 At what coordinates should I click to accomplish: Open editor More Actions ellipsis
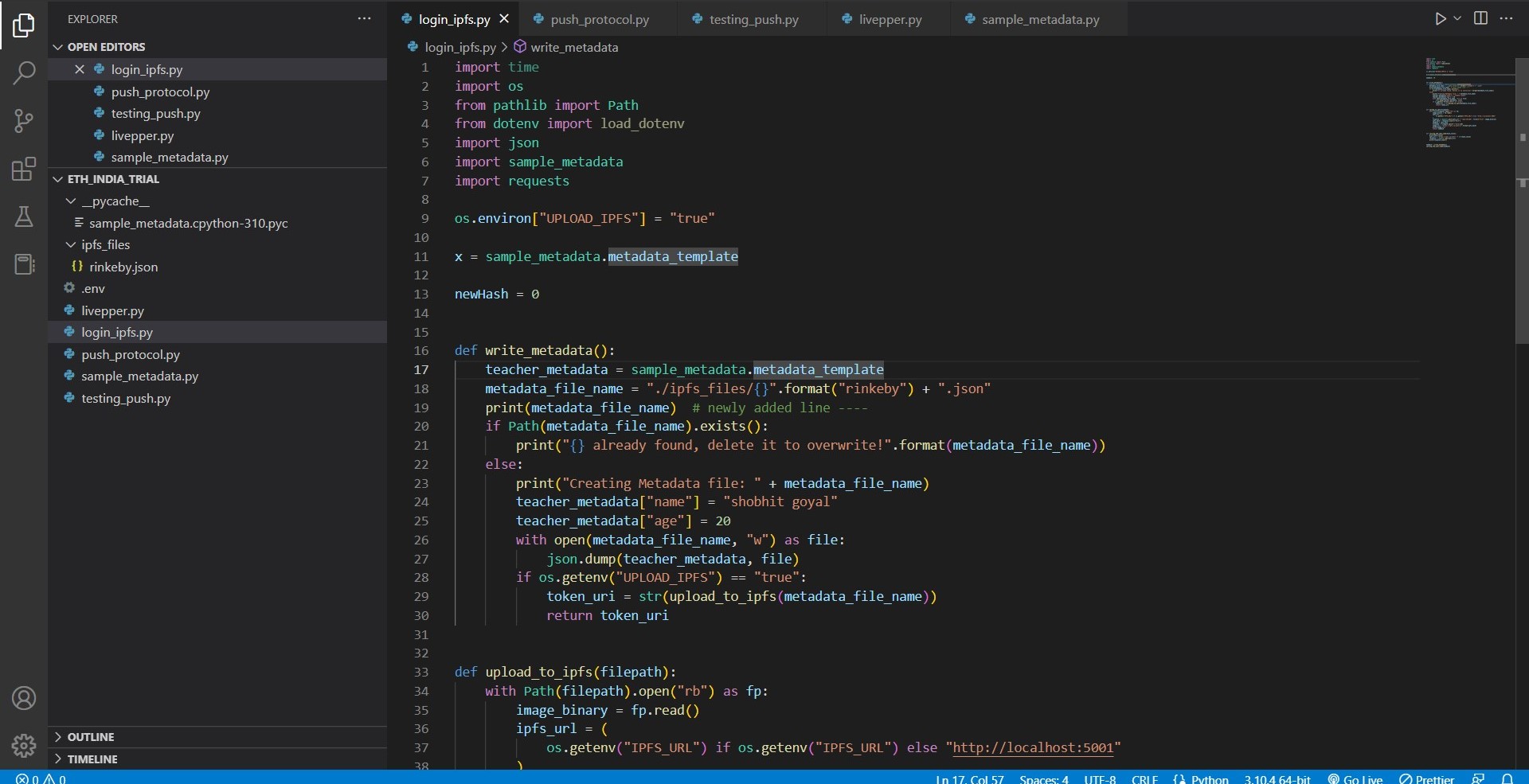point(1506,19)
